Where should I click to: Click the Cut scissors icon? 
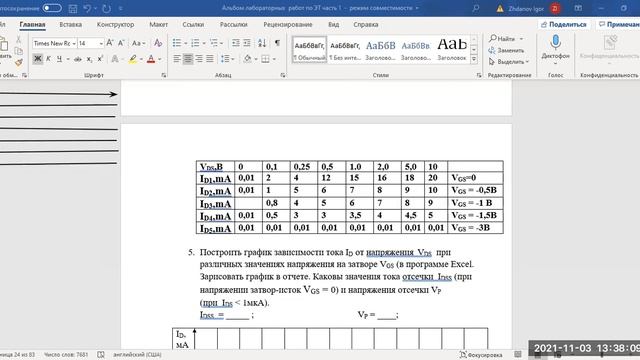click(18, 40)
